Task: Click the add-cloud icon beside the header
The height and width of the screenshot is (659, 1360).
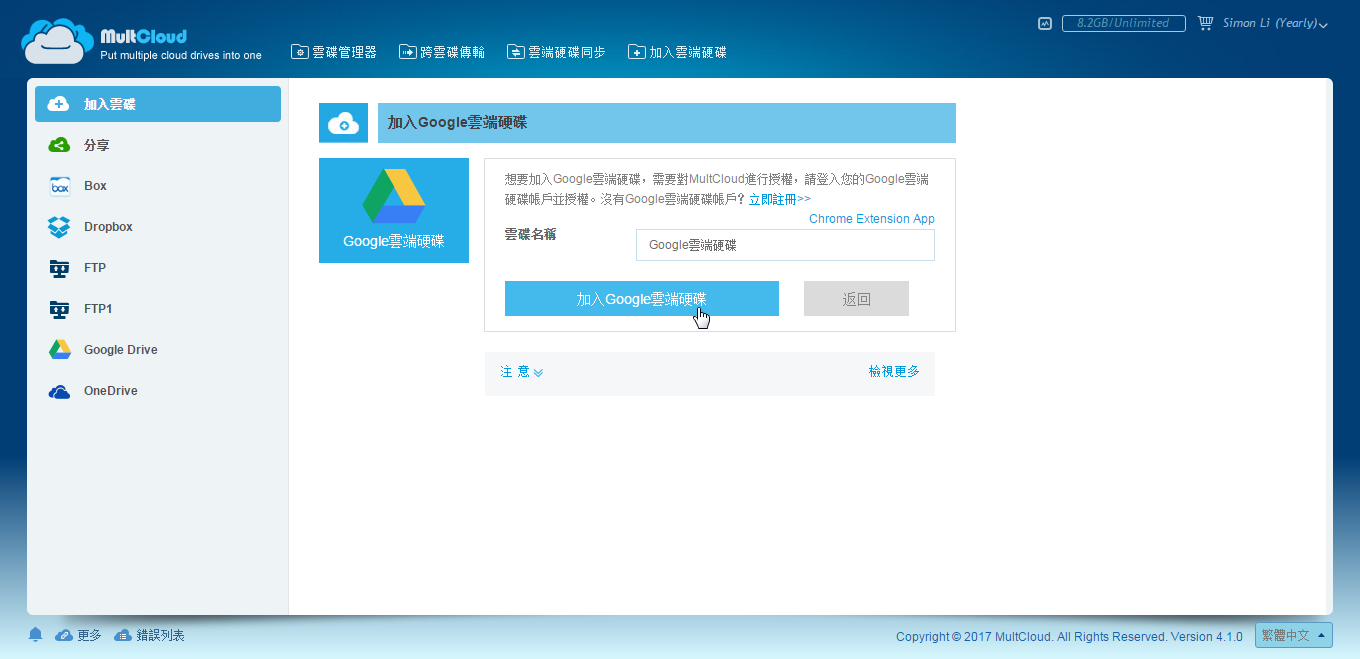Action: click(344, 123)
